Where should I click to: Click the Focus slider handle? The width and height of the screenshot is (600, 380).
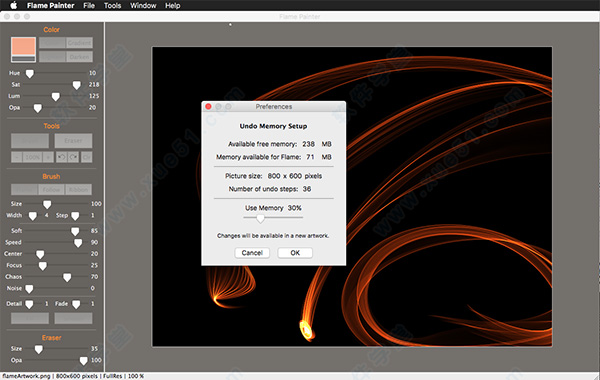[42, 266]
